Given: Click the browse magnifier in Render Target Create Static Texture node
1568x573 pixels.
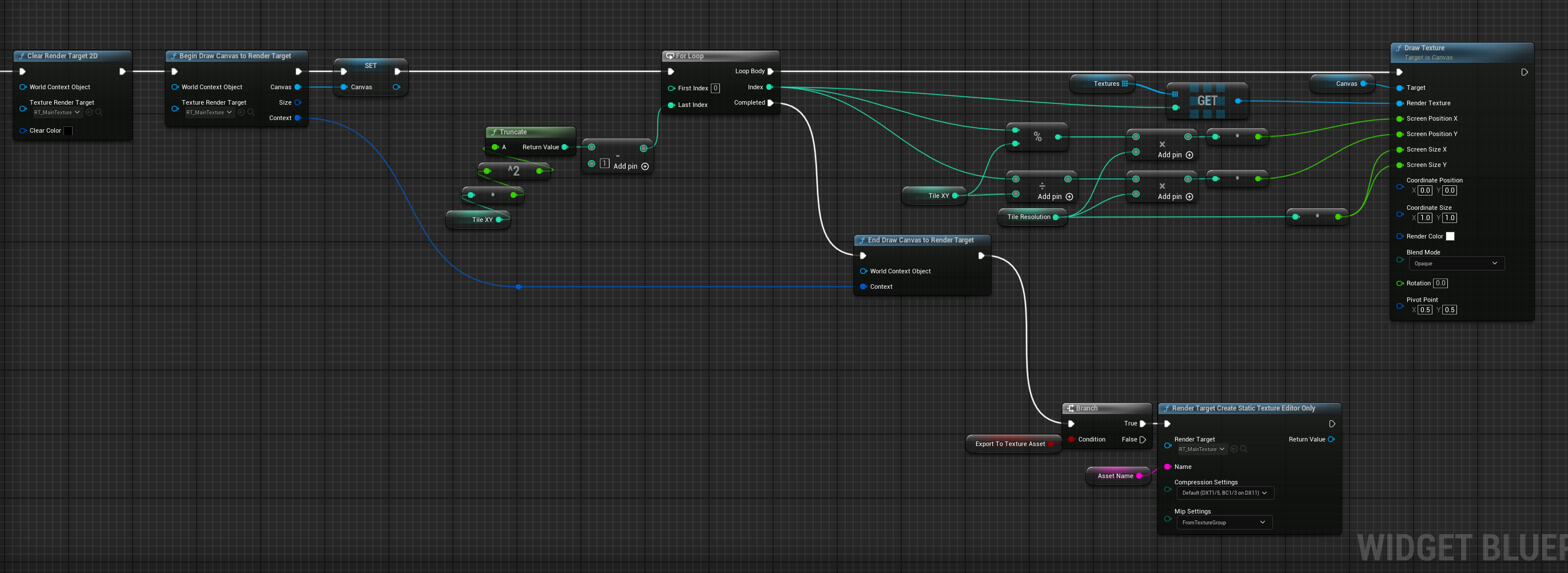Looking at the screenshot, I should pyautogui.click(x=1244, y=449).
